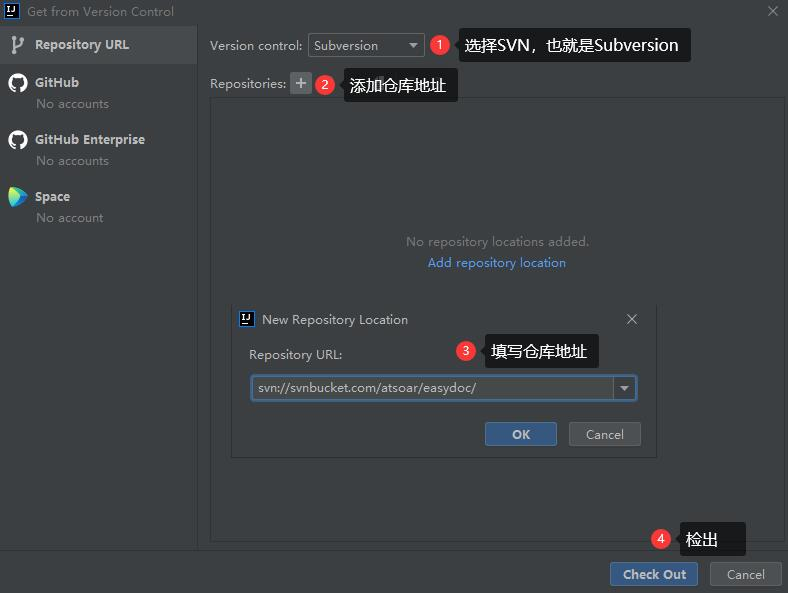Viewport: 788px width, 593px height.
Task: Click into the svn:// repository URL field
Action: (430, 388)
